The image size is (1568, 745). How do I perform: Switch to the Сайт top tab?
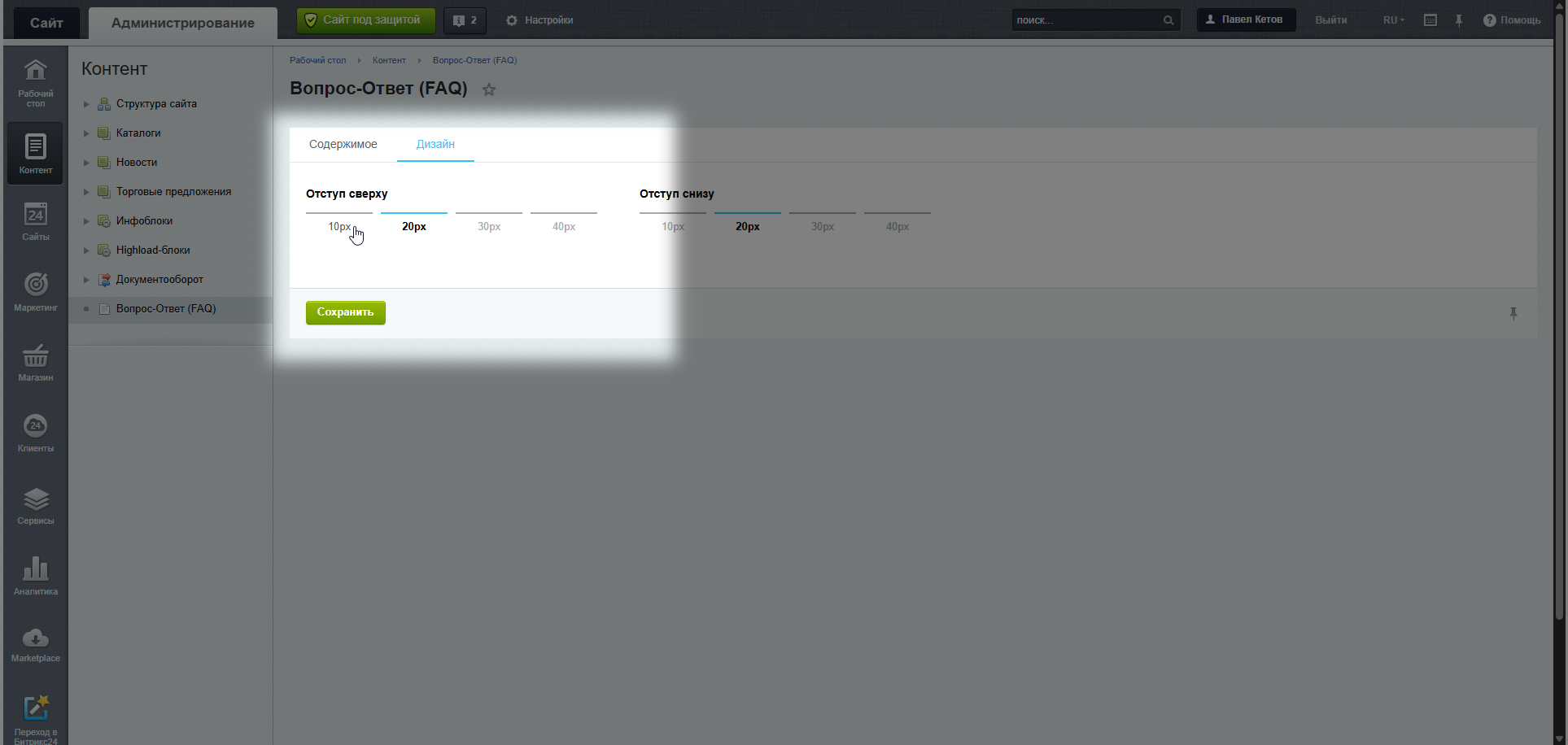pyautogui.click(x=46, y=23)
